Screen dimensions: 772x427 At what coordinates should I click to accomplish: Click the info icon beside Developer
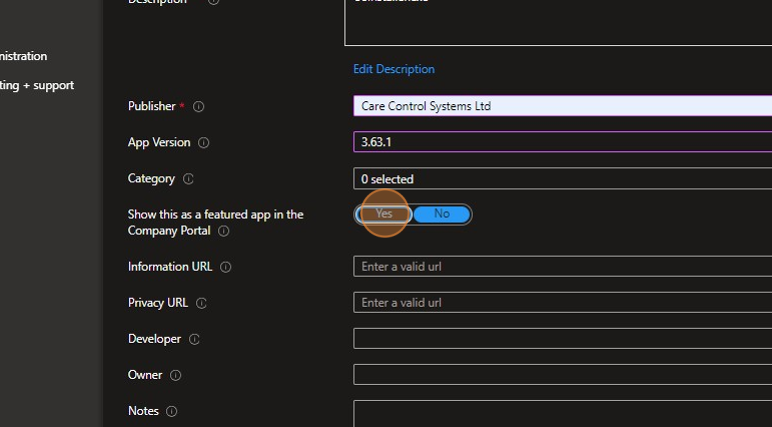[194, 339]
